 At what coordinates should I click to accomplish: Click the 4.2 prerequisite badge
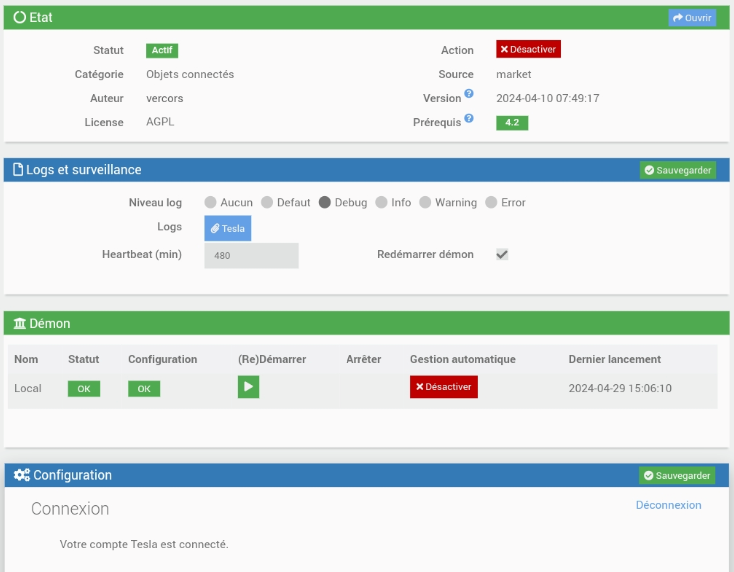512,123
